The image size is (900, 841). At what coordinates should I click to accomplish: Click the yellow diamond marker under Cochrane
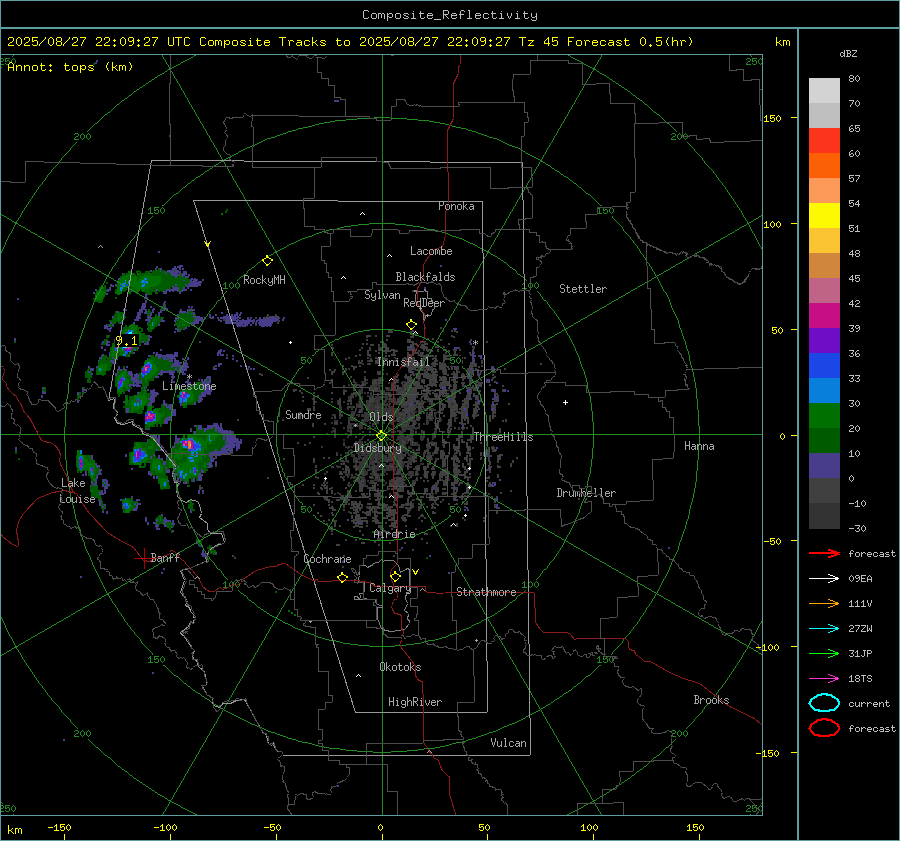click(343, 577)
